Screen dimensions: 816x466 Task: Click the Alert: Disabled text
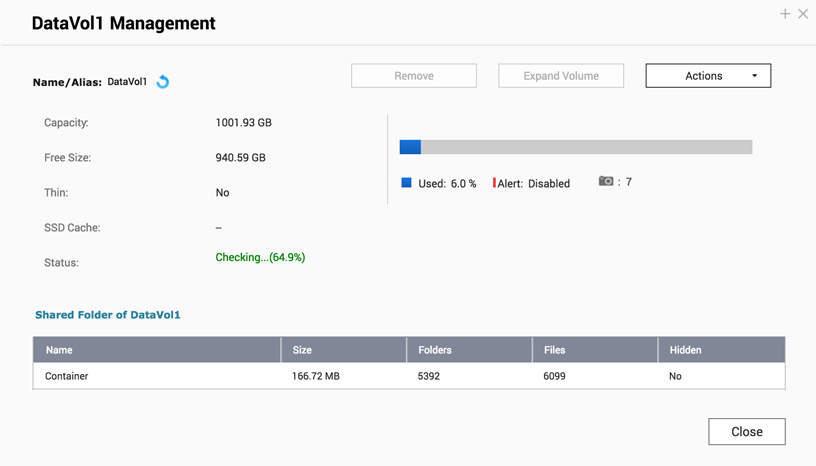(533, 183)
